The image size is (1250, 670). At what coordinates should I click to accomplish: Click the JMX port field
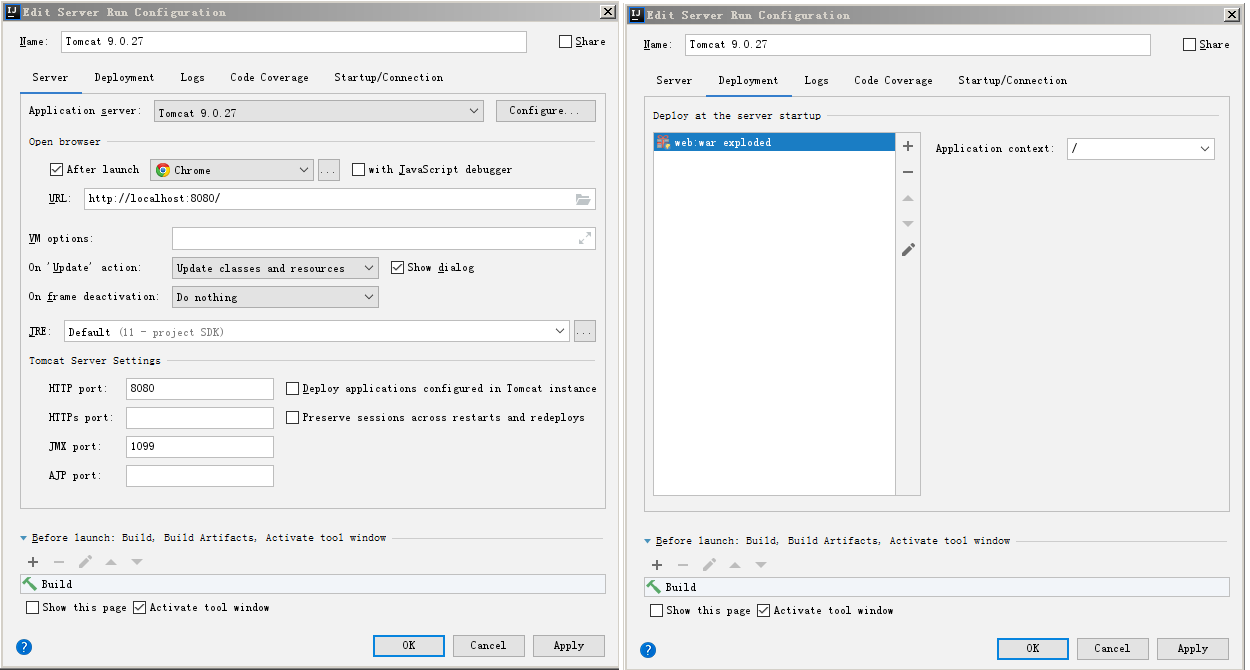[200, 447]
